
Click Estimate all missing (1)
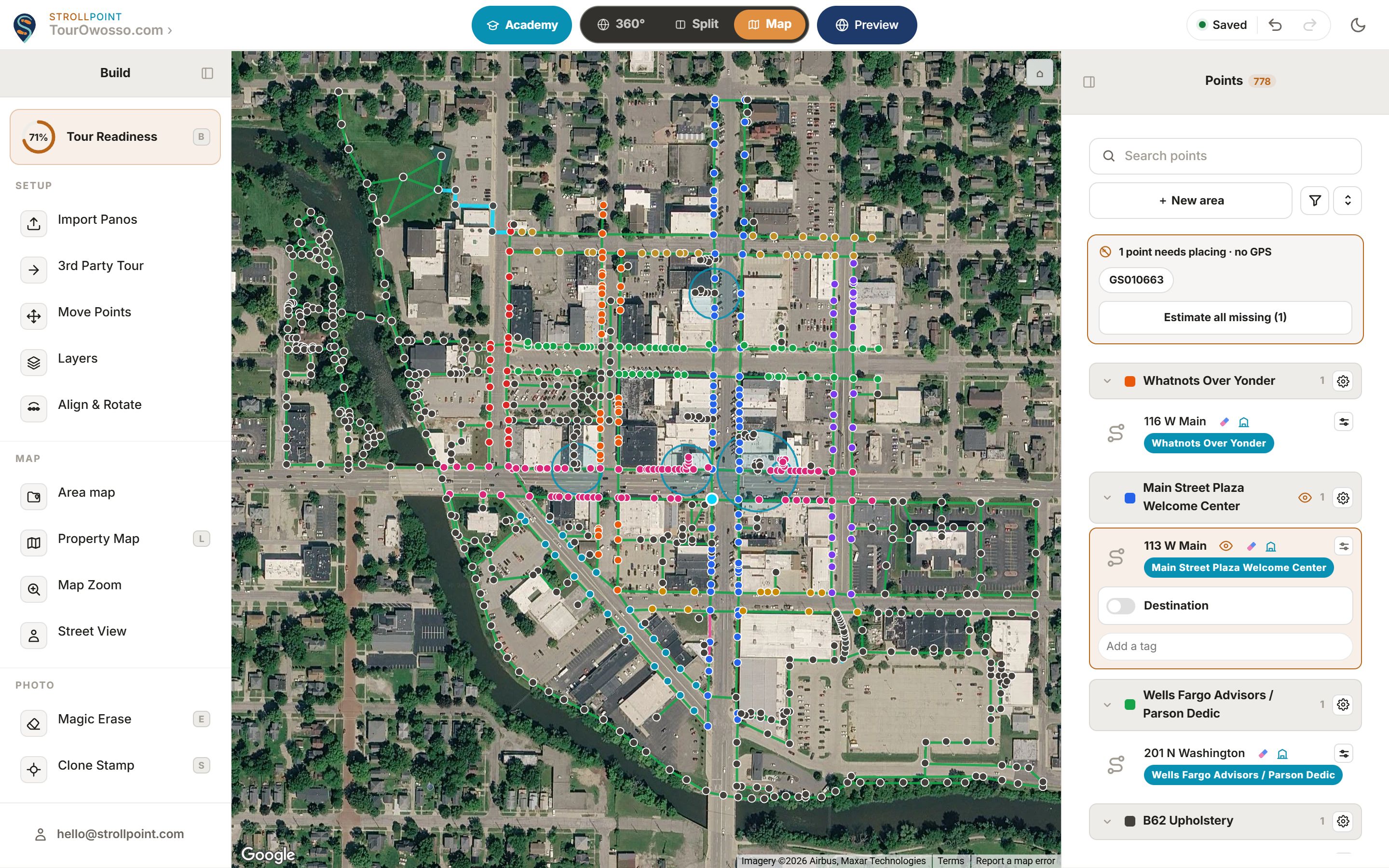(1225, 318)
